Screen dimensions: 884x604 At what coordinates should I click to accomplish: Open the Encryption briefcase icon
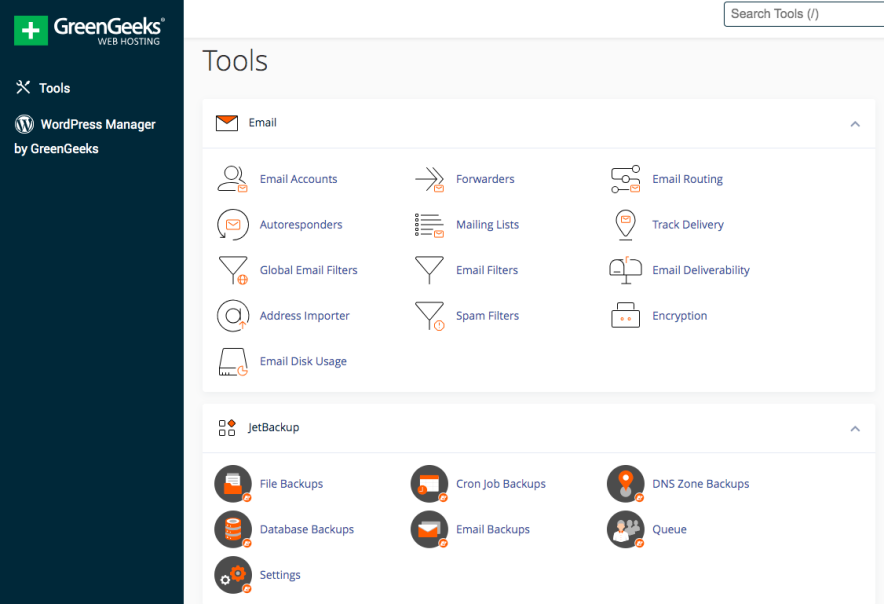click(625, 315)
